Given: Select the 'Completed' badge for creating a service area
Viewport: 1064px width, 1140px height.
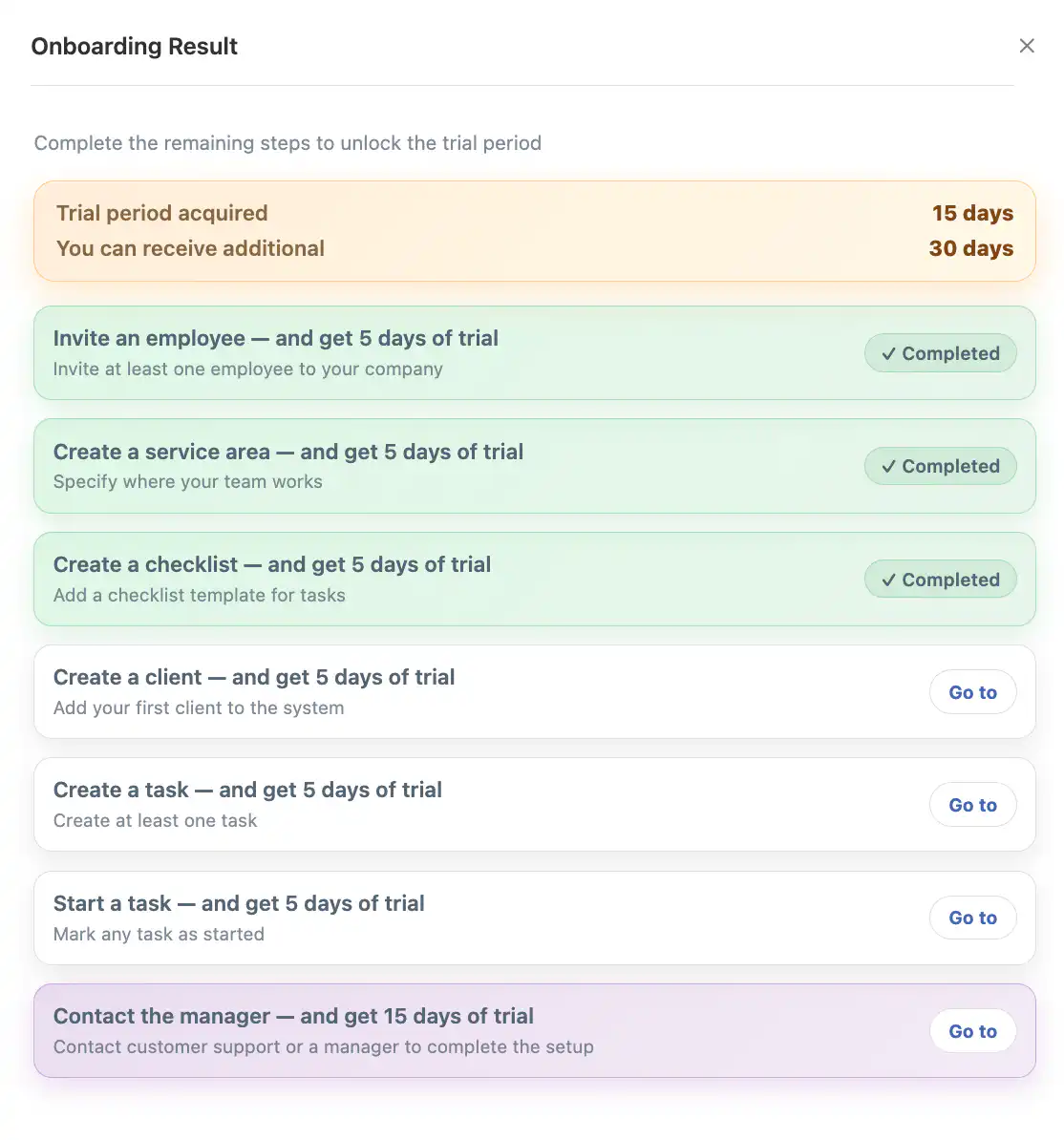Looking at the screenshot, I should (940, 466).
